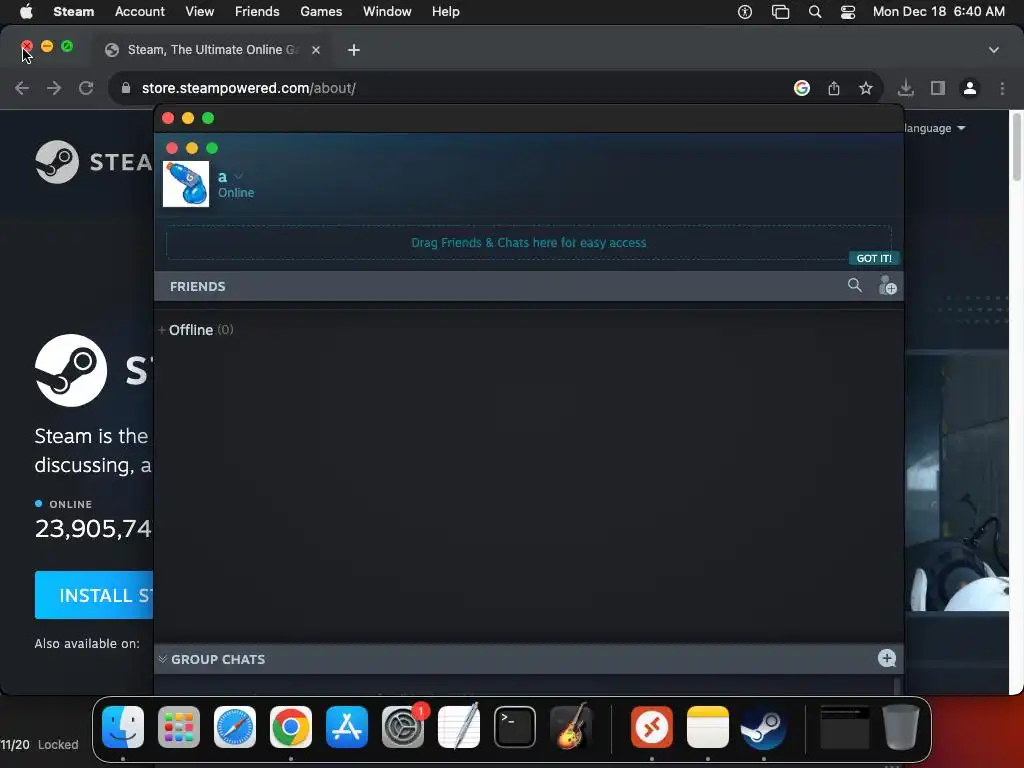Open Finder from the Dock

tap(123, 727)
